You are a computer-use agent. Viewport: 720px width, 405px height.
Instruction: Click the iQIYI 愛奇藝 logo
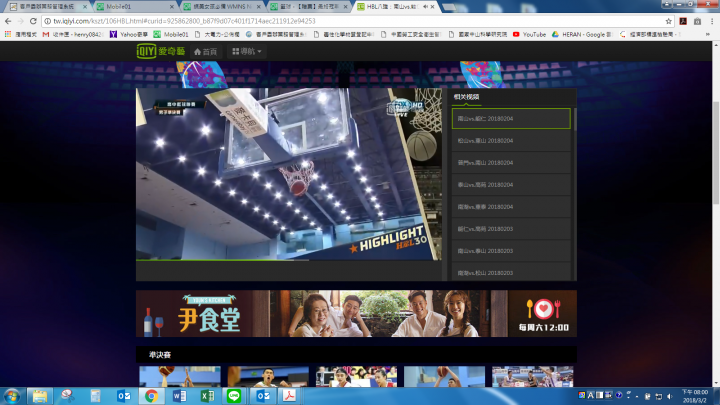[161, 51]
